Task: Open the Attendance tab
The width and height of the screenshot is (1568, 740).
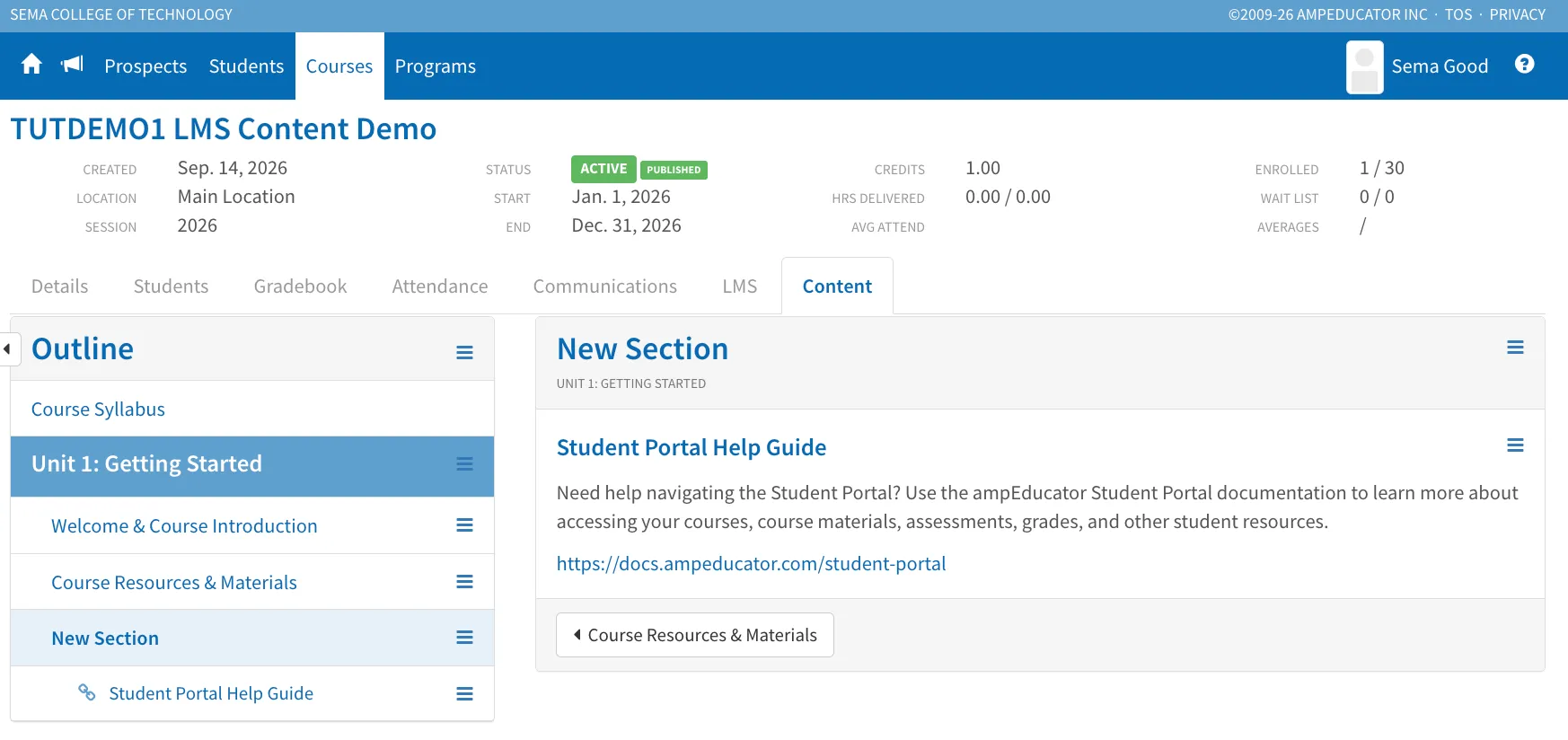Action: [x=440, y=286]
